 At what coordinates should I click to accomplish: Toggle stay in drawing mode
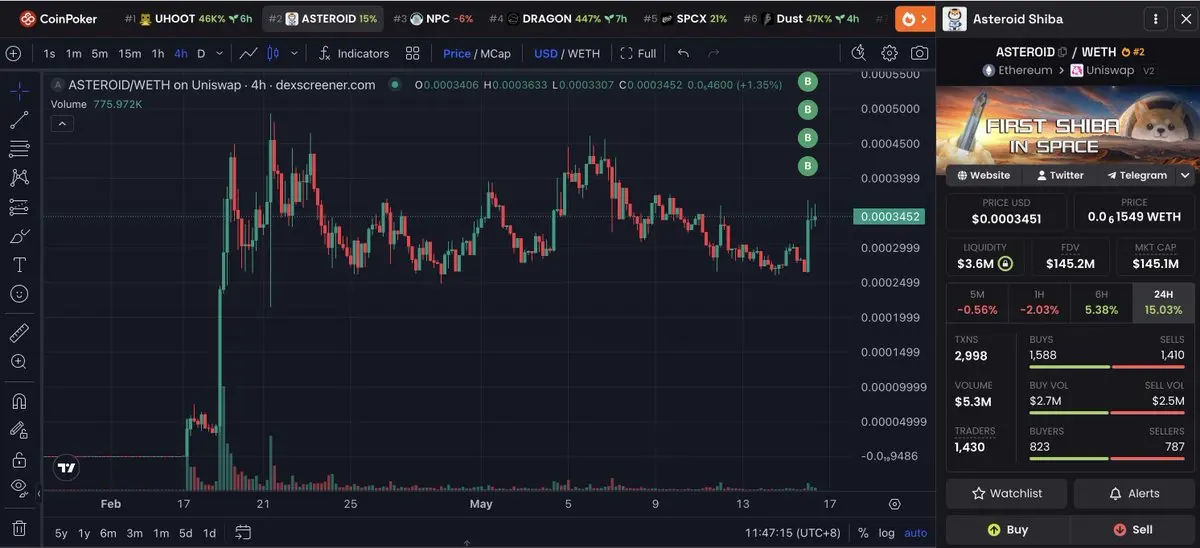coord(19,430)
